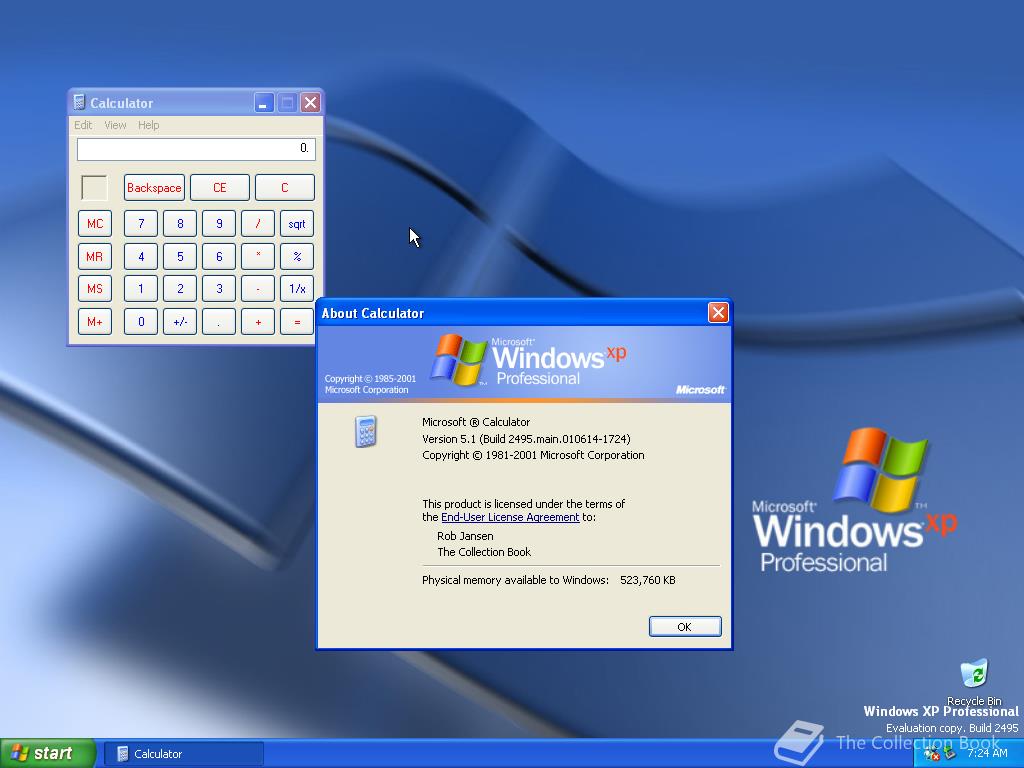Click the 'The Collection Book' organization text in dialog
Viewport: 1024px width, 768px height.
(x=484, y=552)
